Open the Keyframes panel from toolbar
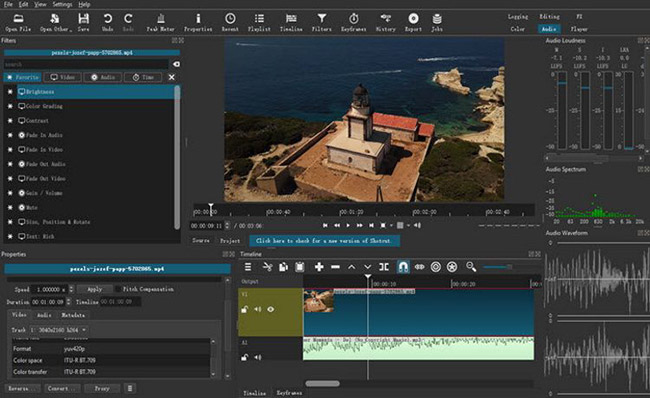Image resolution: width=650 pixels, height=398 pixels. click(x=353, y=22)
